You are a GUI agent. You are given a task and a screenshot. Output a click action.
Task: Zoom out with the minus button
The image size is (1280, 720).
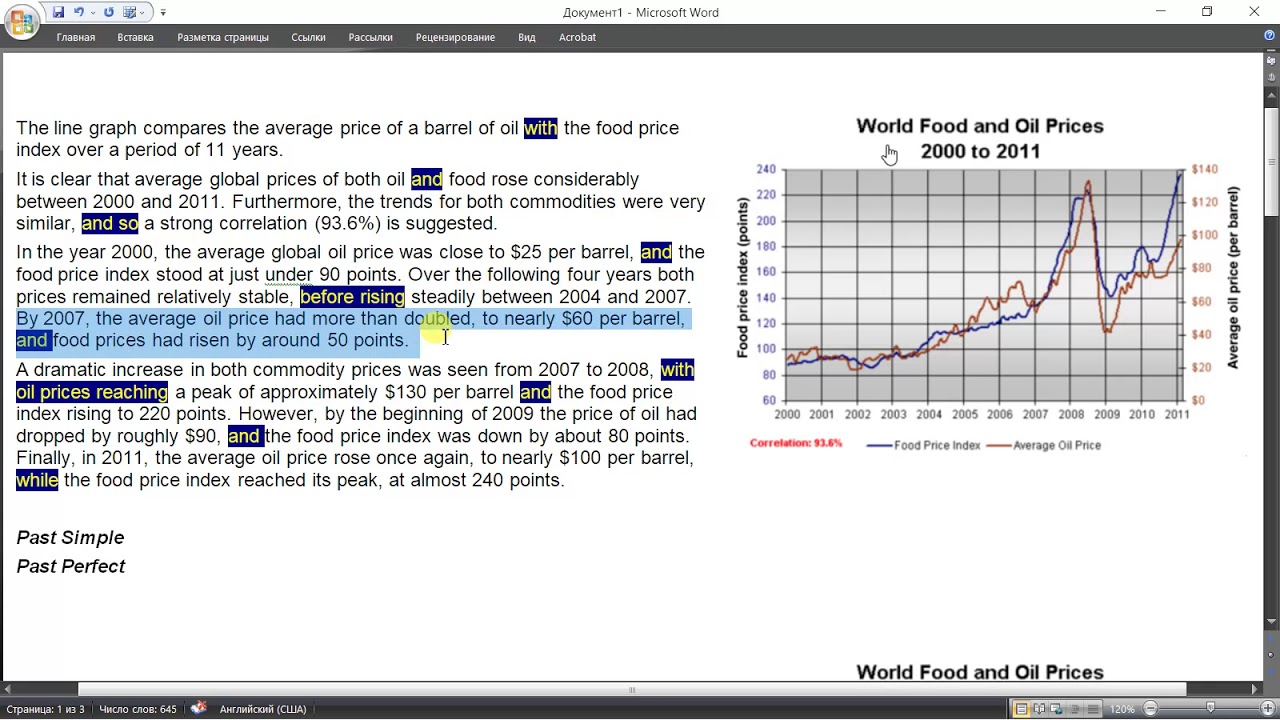point(1150,709)
